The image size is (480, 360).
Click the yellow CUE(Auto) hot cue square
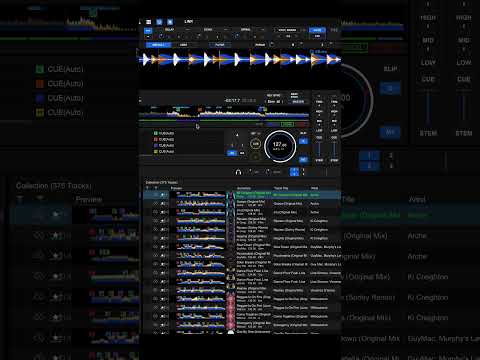(x=155, y=151)
